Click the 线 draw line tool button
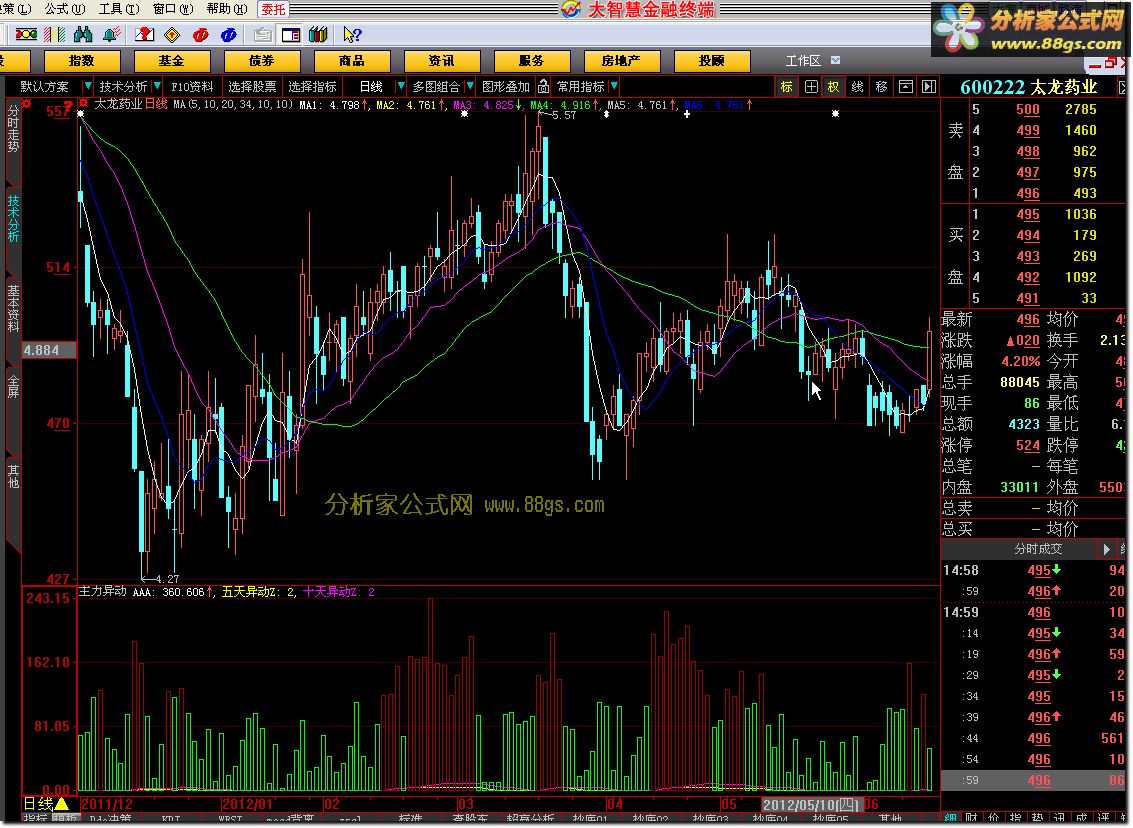1133x828 pixels. click(x=858, y=87)
